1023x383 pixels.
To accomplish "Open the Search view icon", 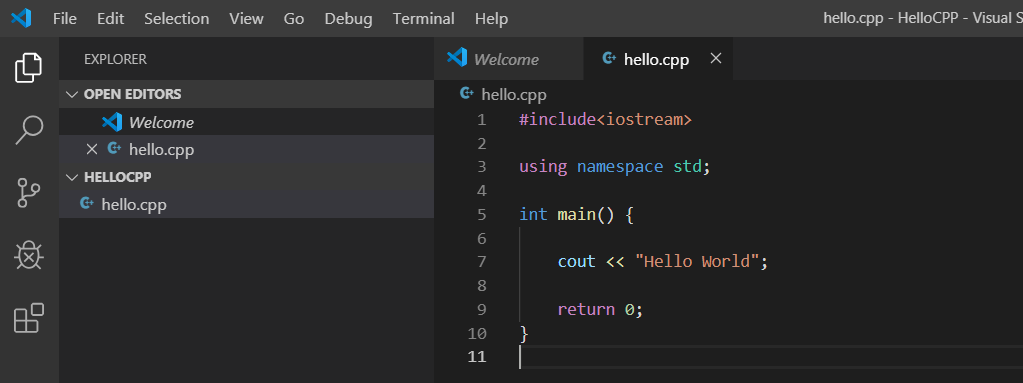I will pyautogui.click(x=29, y=130).
